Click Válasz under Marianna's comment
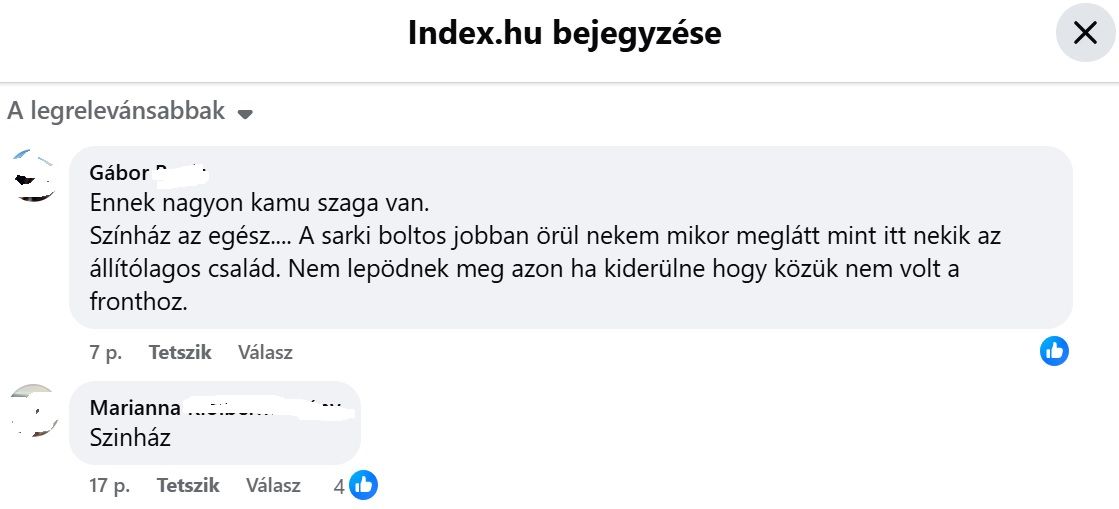 [x=273, y=486]
